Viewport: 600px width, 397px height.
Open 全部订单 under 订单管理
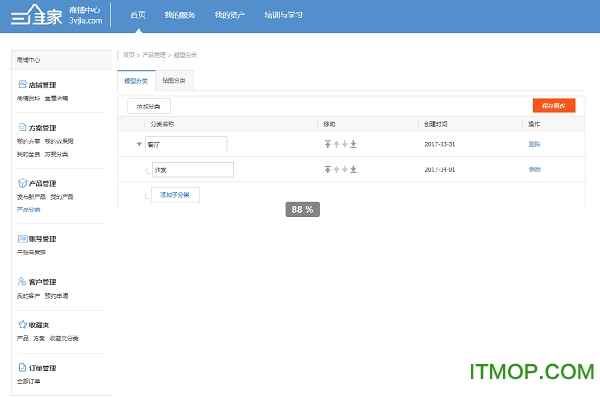click(28, 381)
